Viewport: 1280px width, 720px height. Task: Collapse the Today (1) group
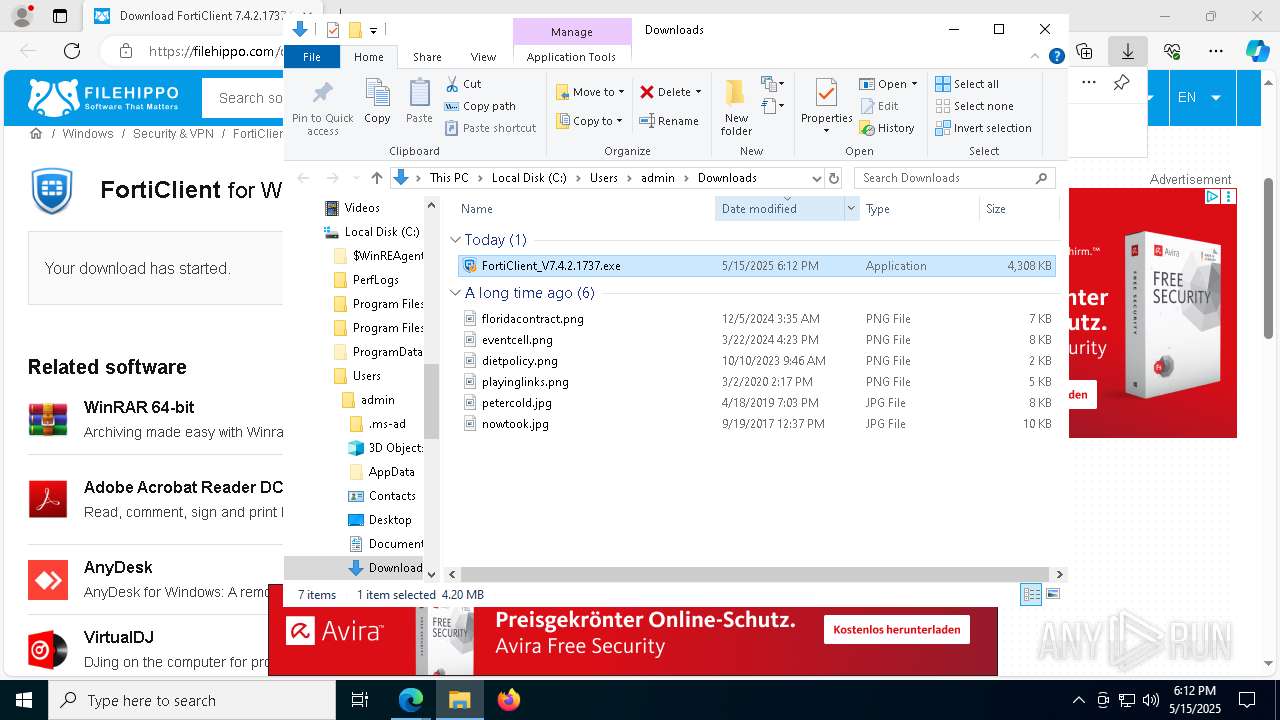(x=456, y=240)
